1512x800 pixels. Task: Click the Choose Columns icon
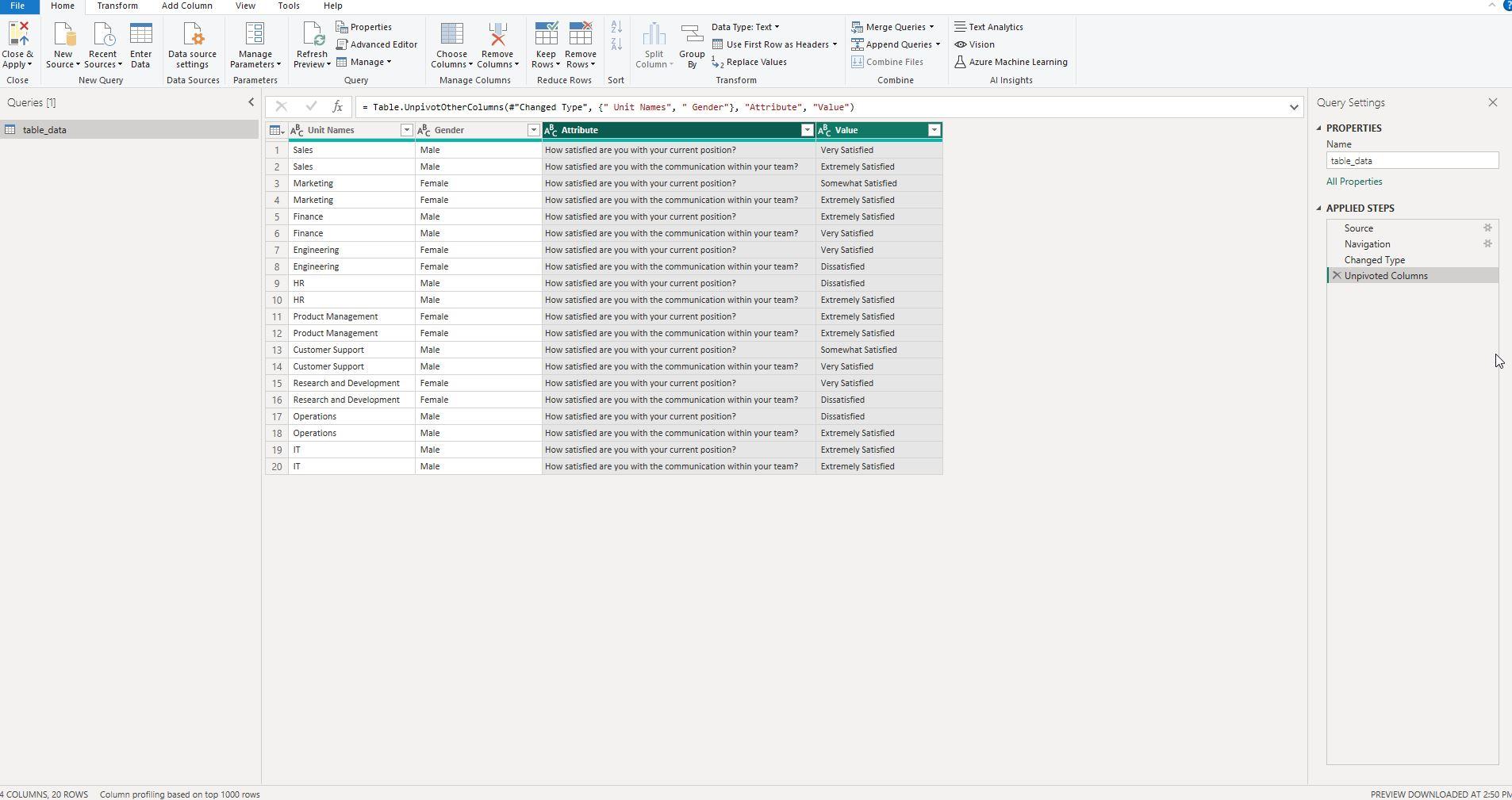[x=451, y=35]
